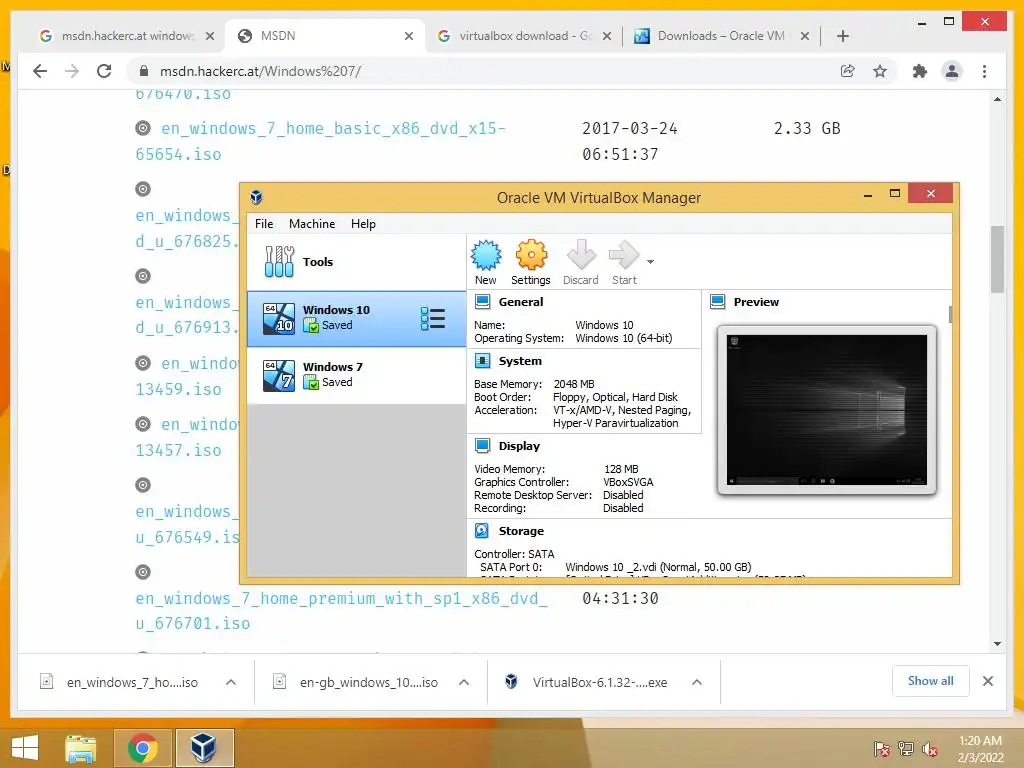Click the Action Center flag tray icon
Viewport: 1024px width, 768px height.
882,748
